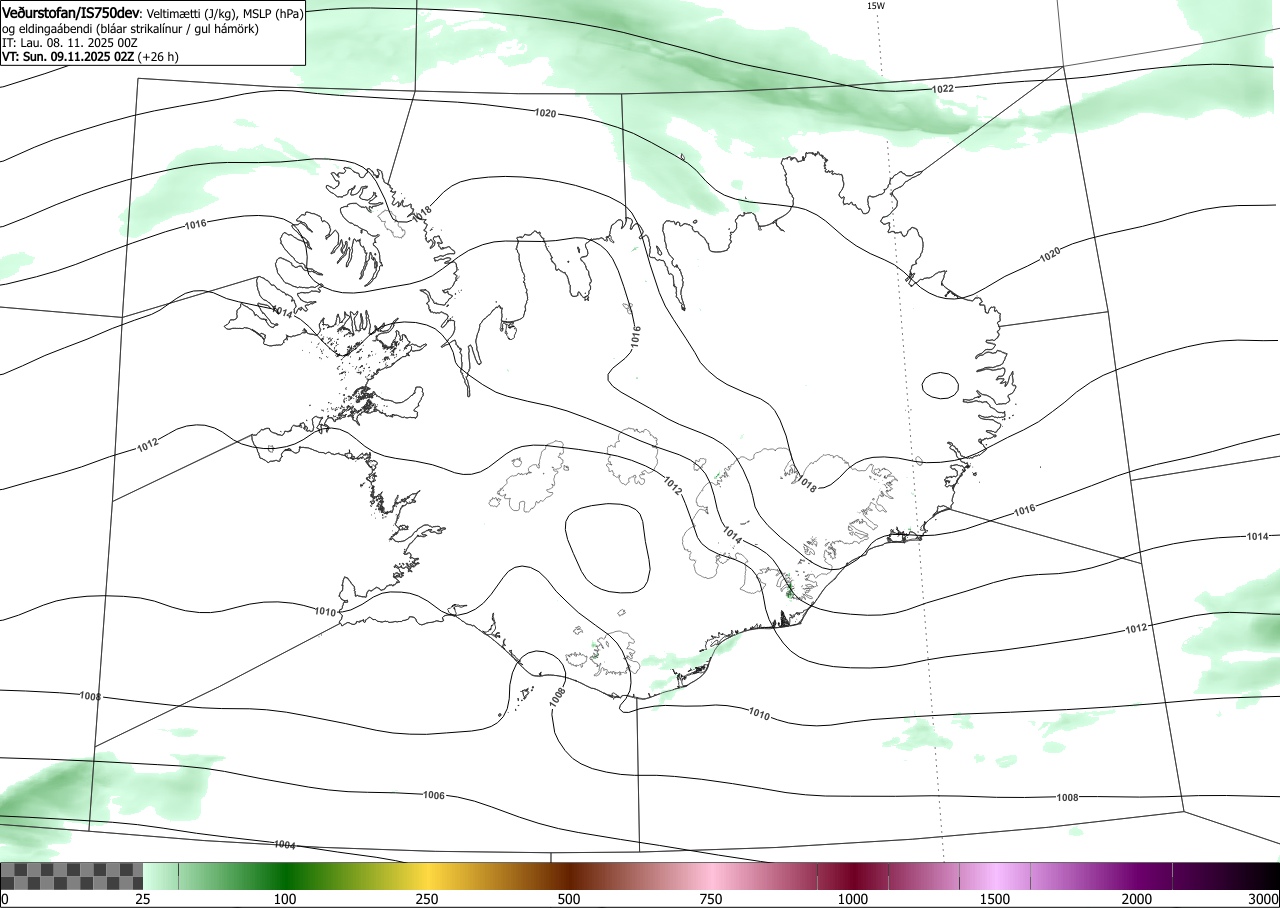Pick the dark brown color above 500
1280x908 pixels.
(x=569, y=876)
